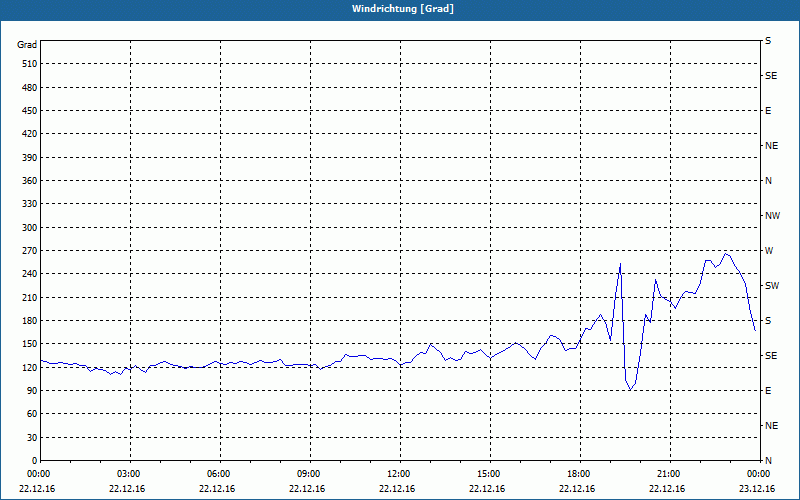Click the 03:00 time label
Screen dimensions: 800x500
coord(129,474)
